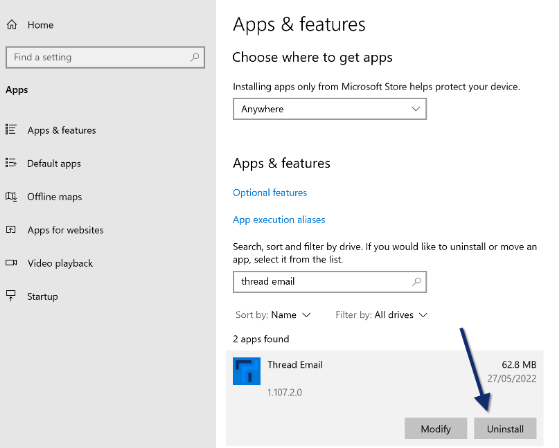Click the Thread Email app icon
The image size is (559, 448).
[247, 371]
